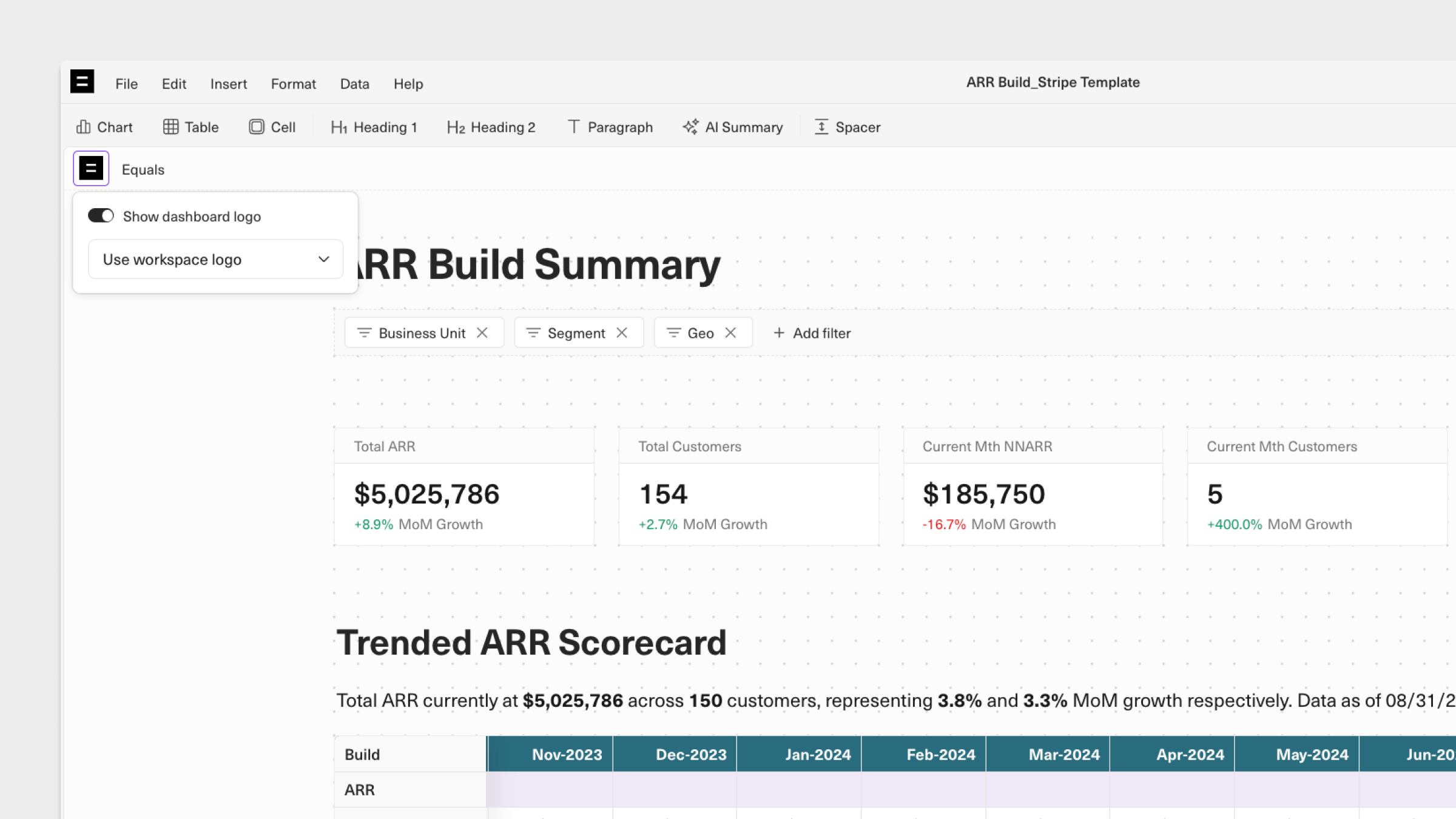Select the Total ARR metric card
This screenshot has width=1456, height=819.
point(464,487)
